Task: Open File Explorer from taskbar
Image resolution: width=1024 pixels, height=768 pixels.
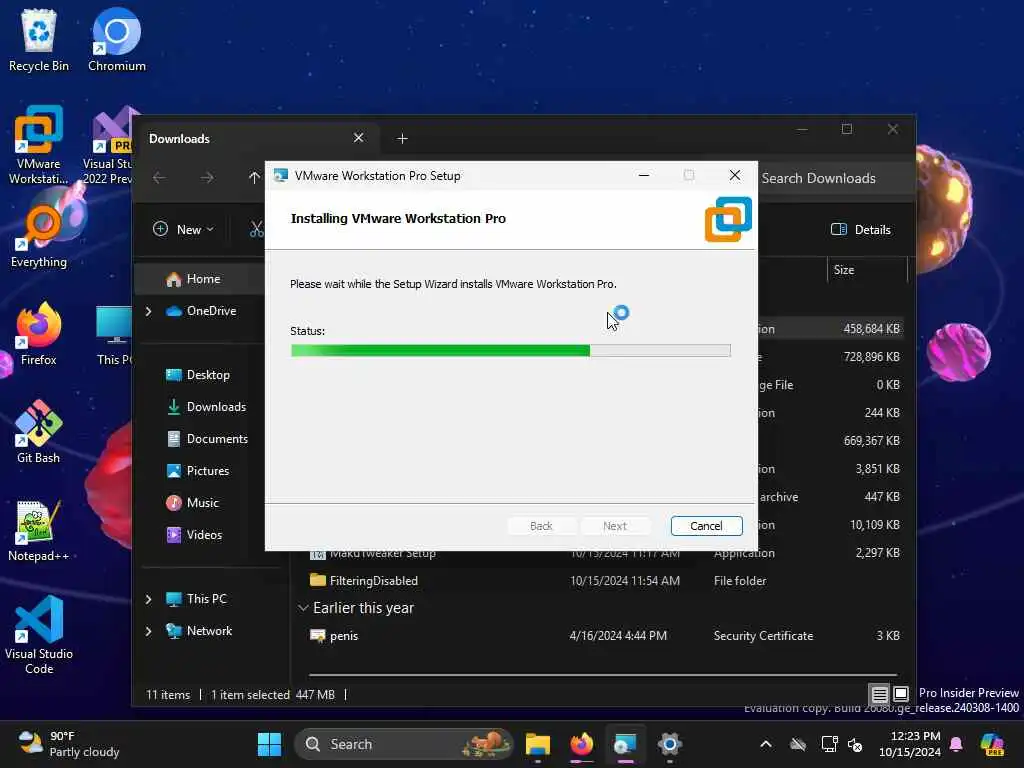Action: [538, 744]
